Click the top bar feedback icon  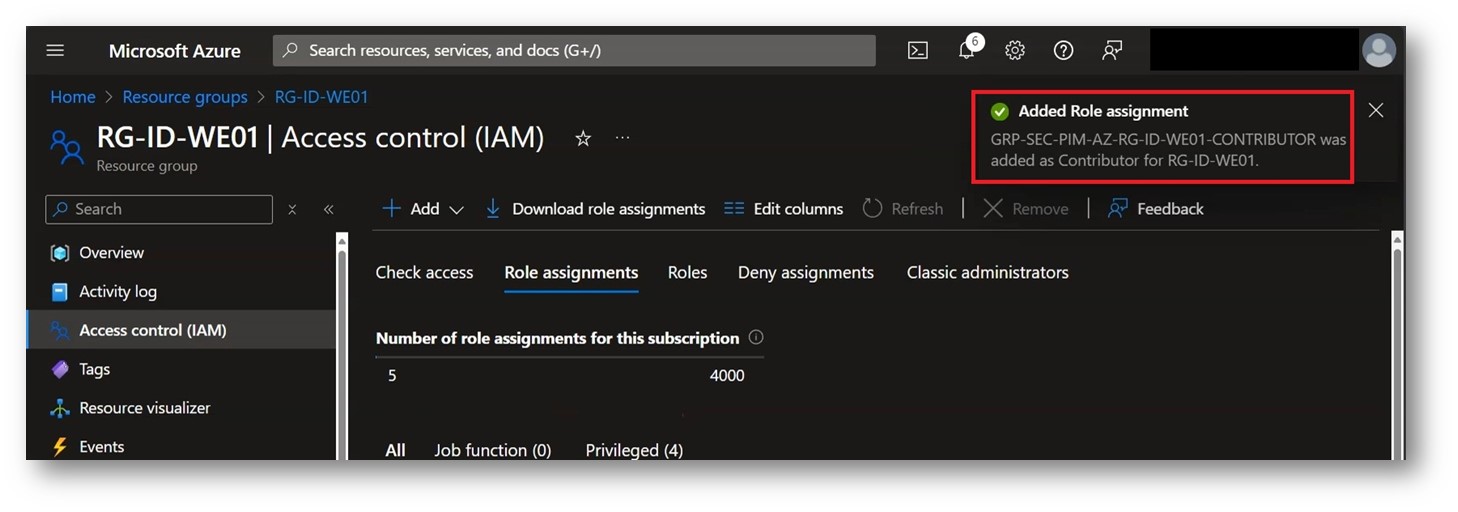click(1112, 51)
